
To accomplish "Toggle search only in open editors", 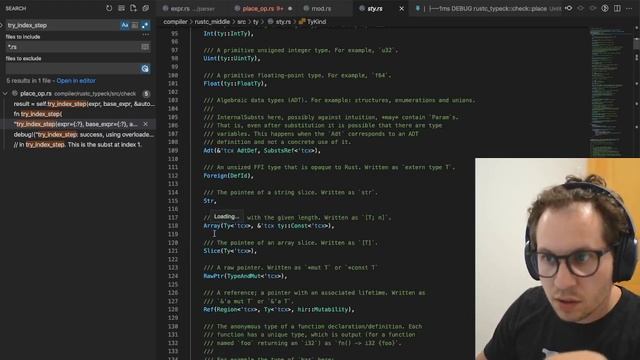I will point(145,47).
